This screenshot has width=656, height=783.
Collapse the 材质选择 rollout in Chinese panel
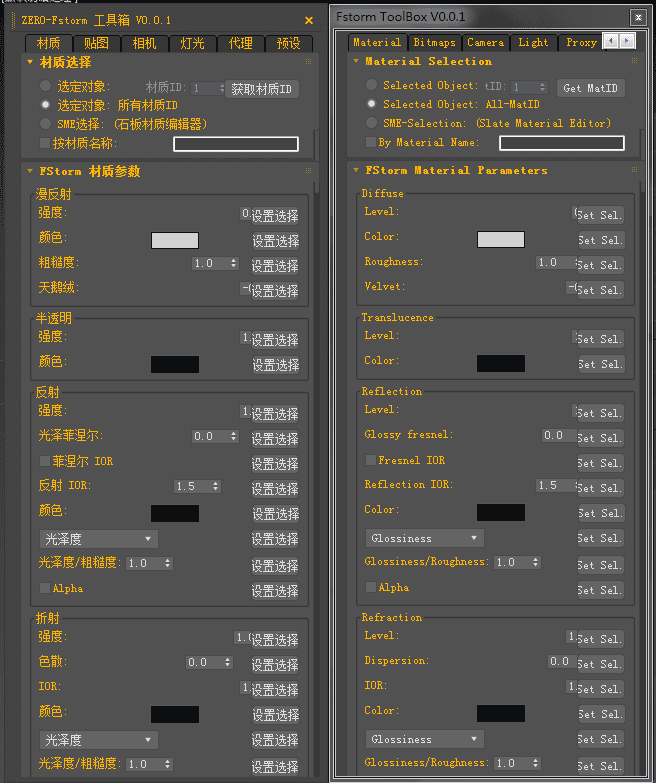(29, 63)
